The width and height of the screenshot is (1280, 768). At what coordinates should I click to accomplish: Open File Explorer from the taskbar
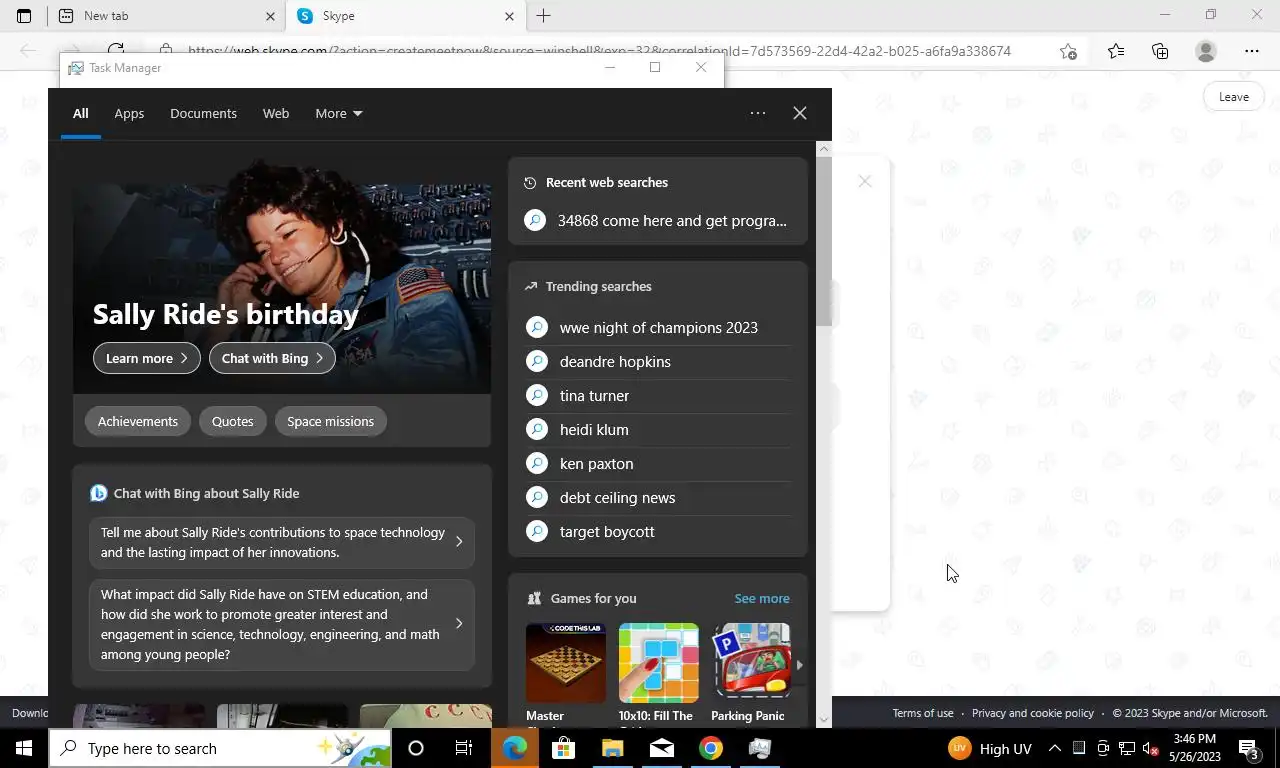[x=613, y=748]
